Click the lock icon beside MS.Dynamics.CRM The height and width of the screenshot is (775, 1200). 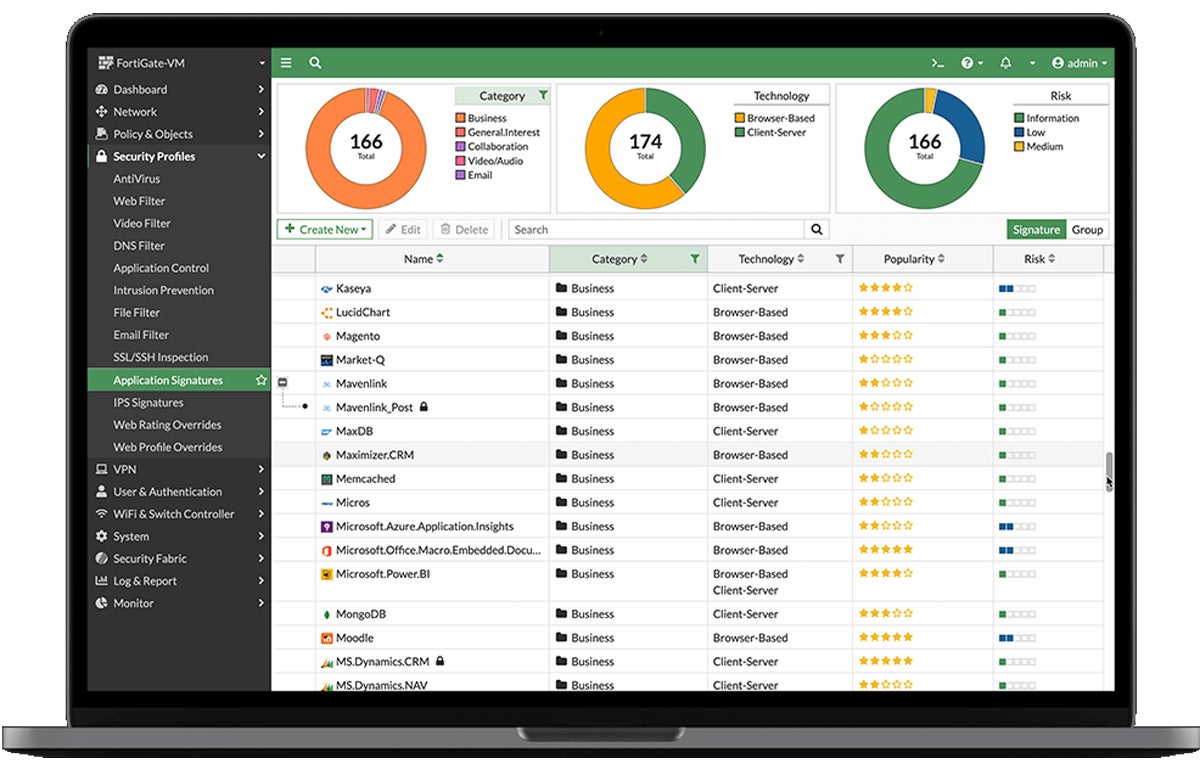pos(440,661)
